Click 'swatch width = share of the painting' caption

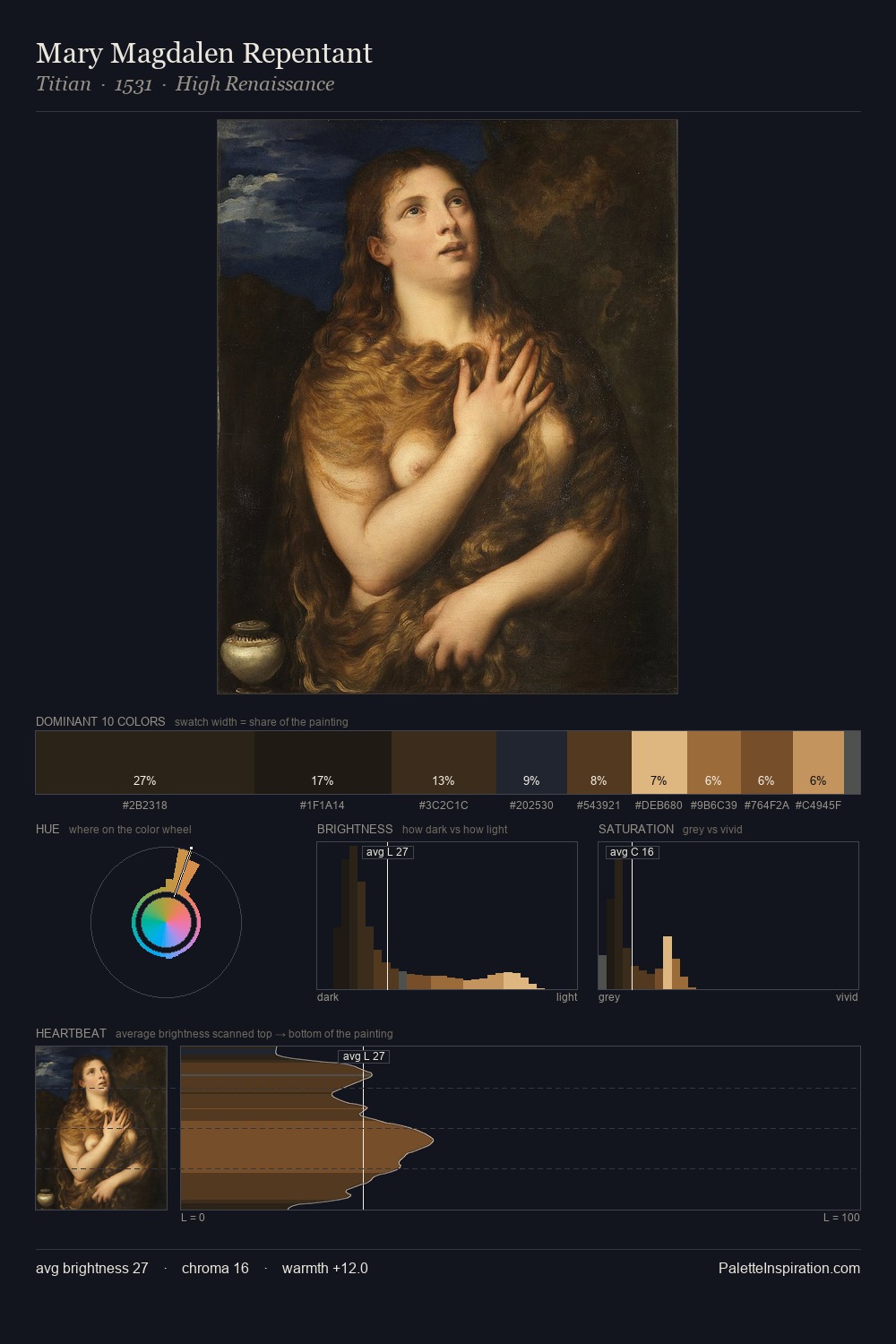coord(262,721)
